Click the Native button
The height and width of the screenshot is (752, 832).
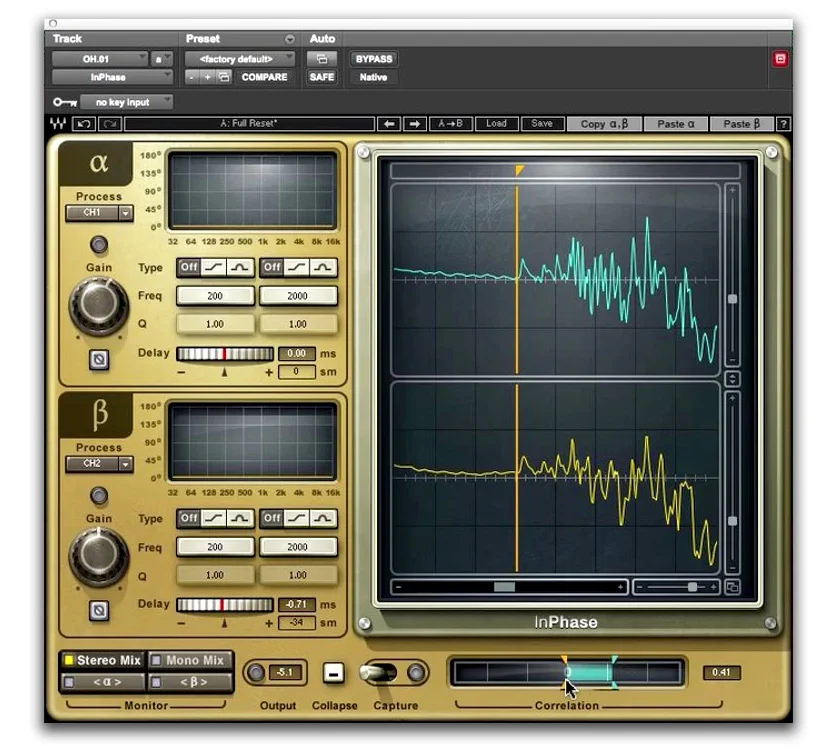pos(374,77)
